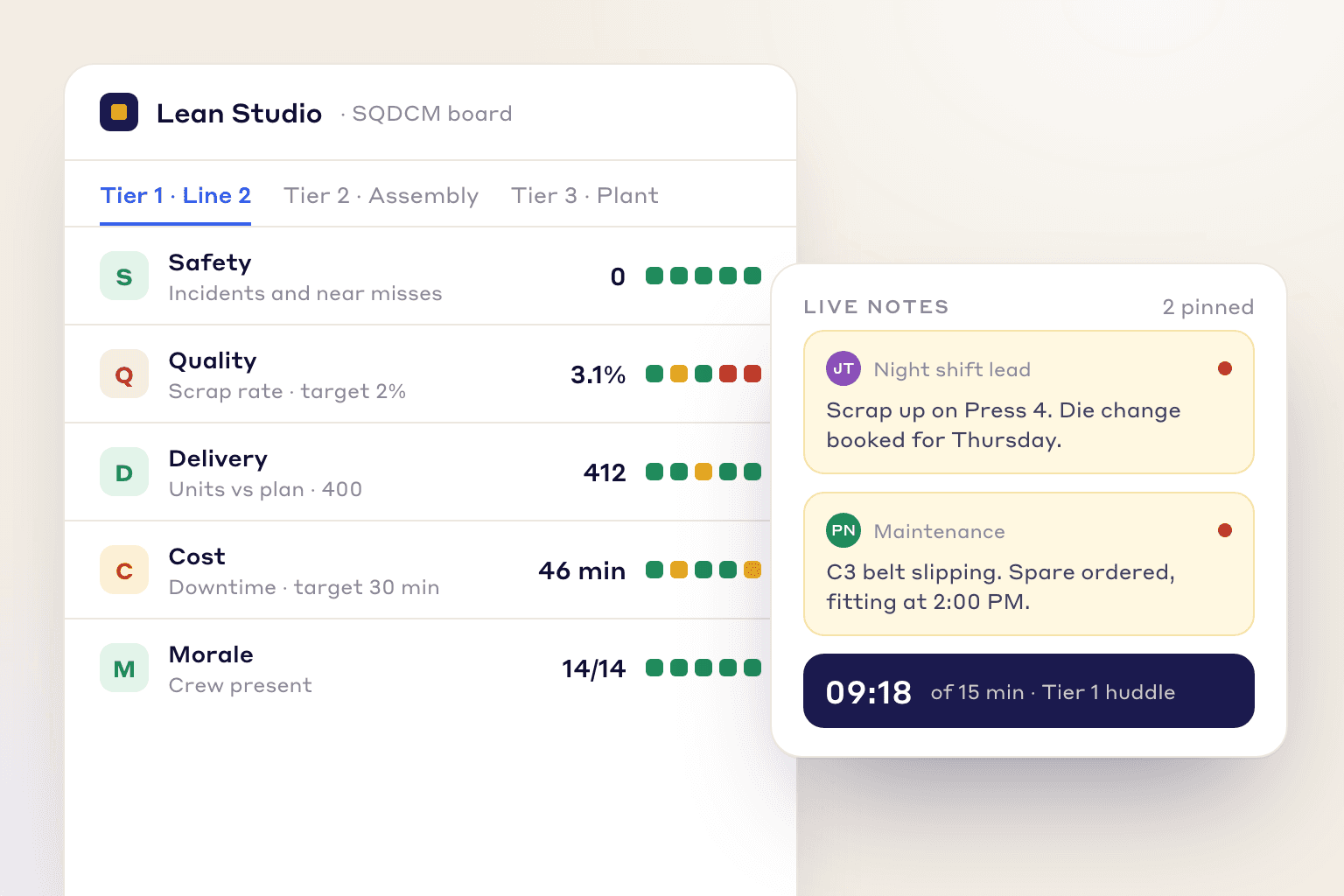Click Scrap rate · target 2% text

287,391
